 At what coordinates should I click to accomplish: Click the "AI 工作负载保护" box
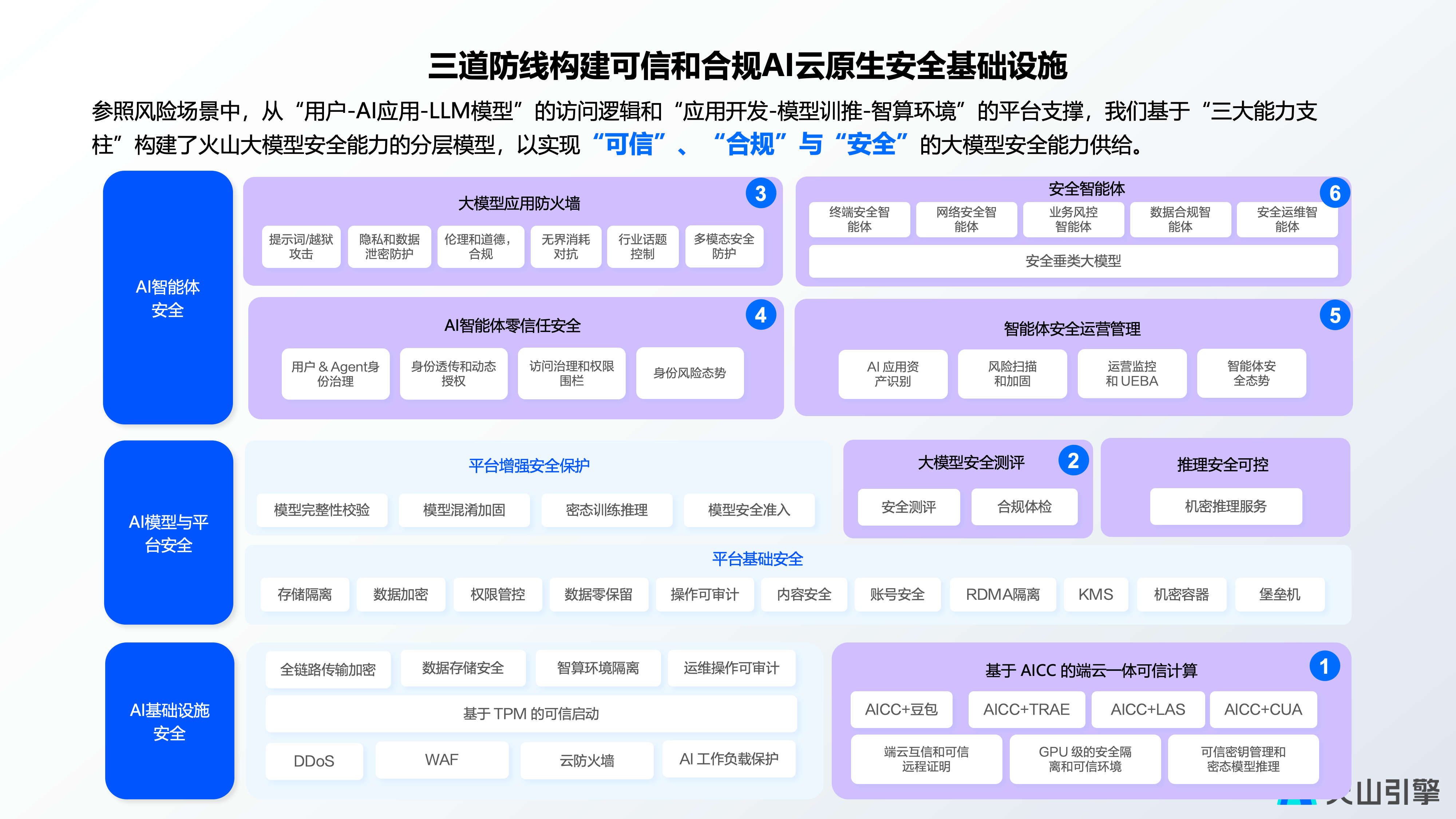730,759
